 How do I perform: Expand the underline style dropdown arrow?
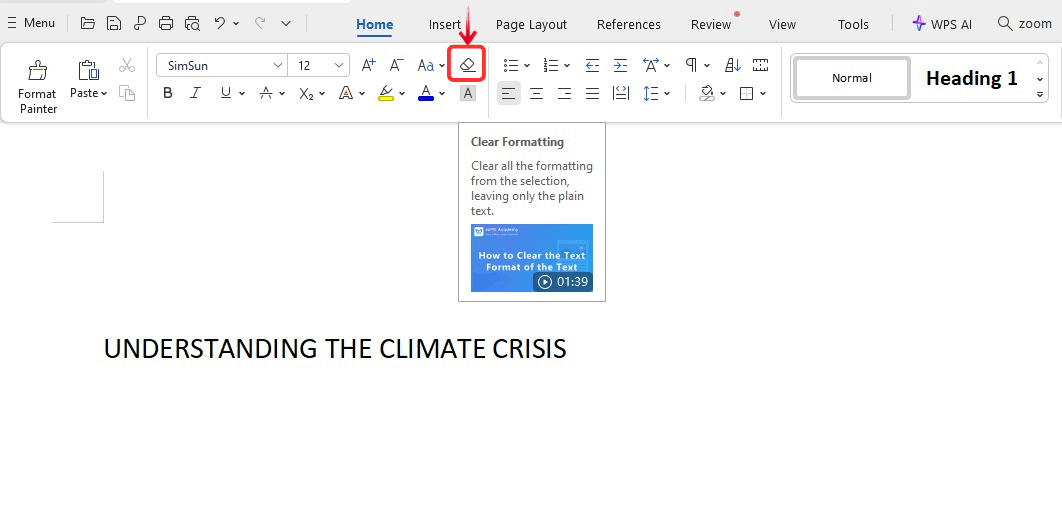pos(241,93)
